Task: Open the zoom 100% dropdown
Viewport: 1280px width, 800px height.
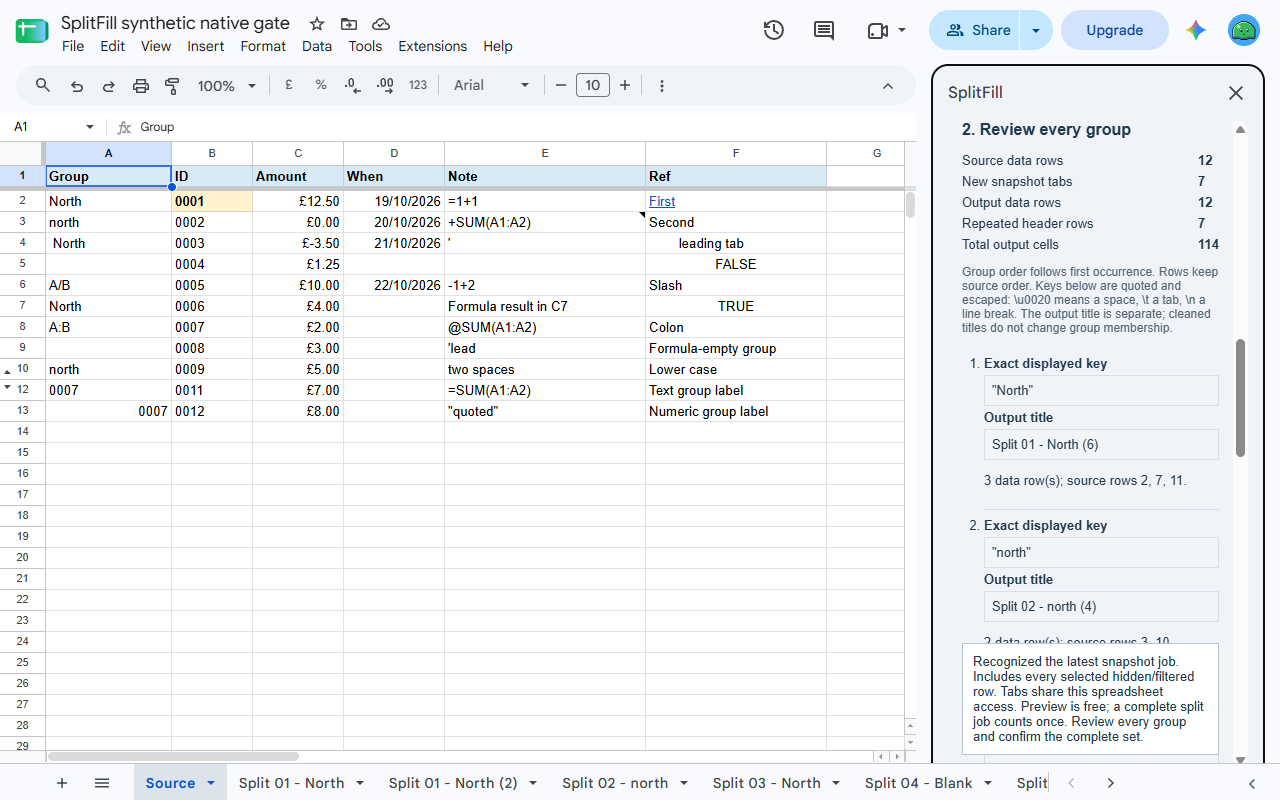Action: click(x=227, y=86)
